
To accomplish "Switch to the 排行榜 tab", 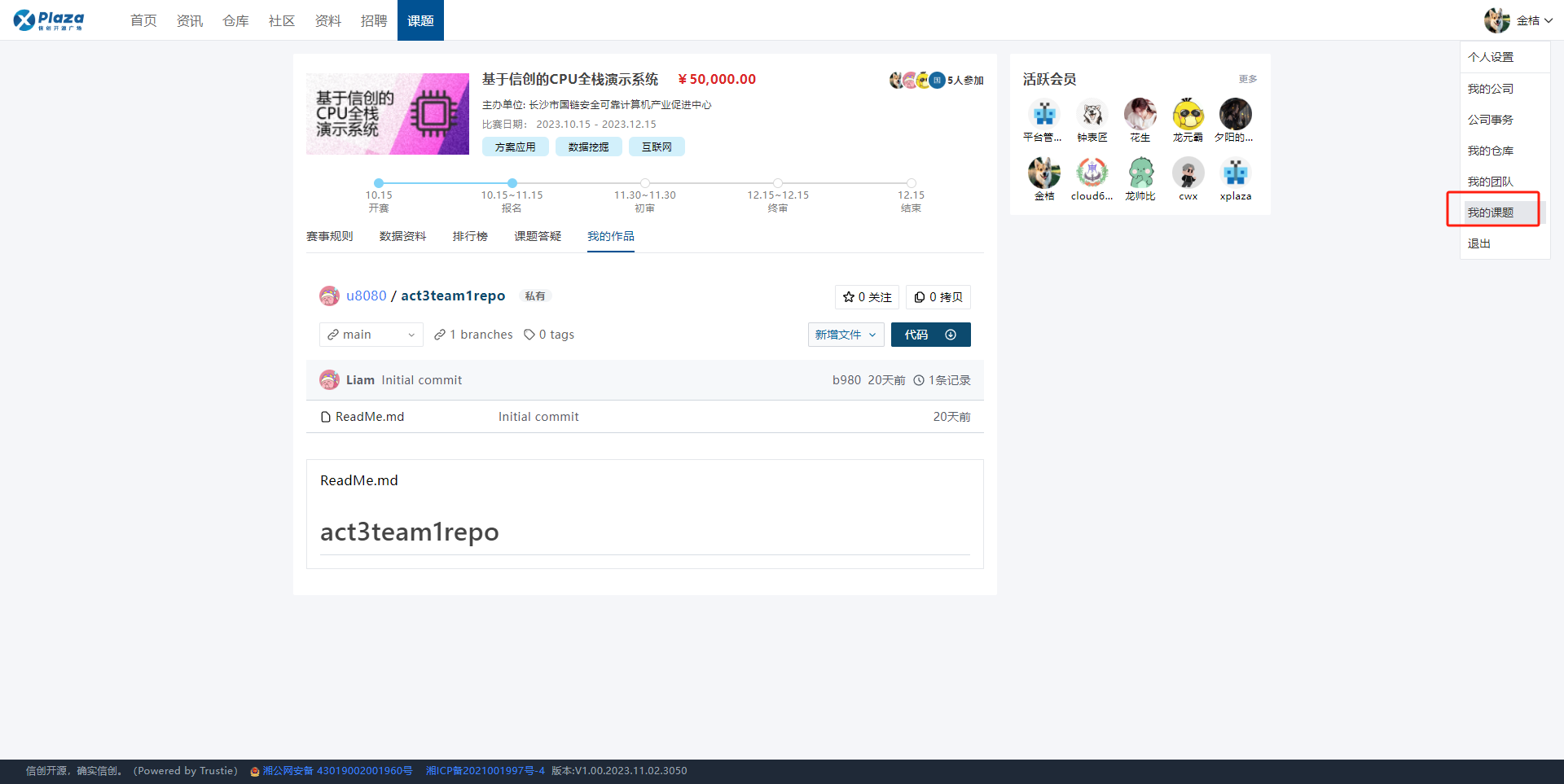I will pos(470,236).
